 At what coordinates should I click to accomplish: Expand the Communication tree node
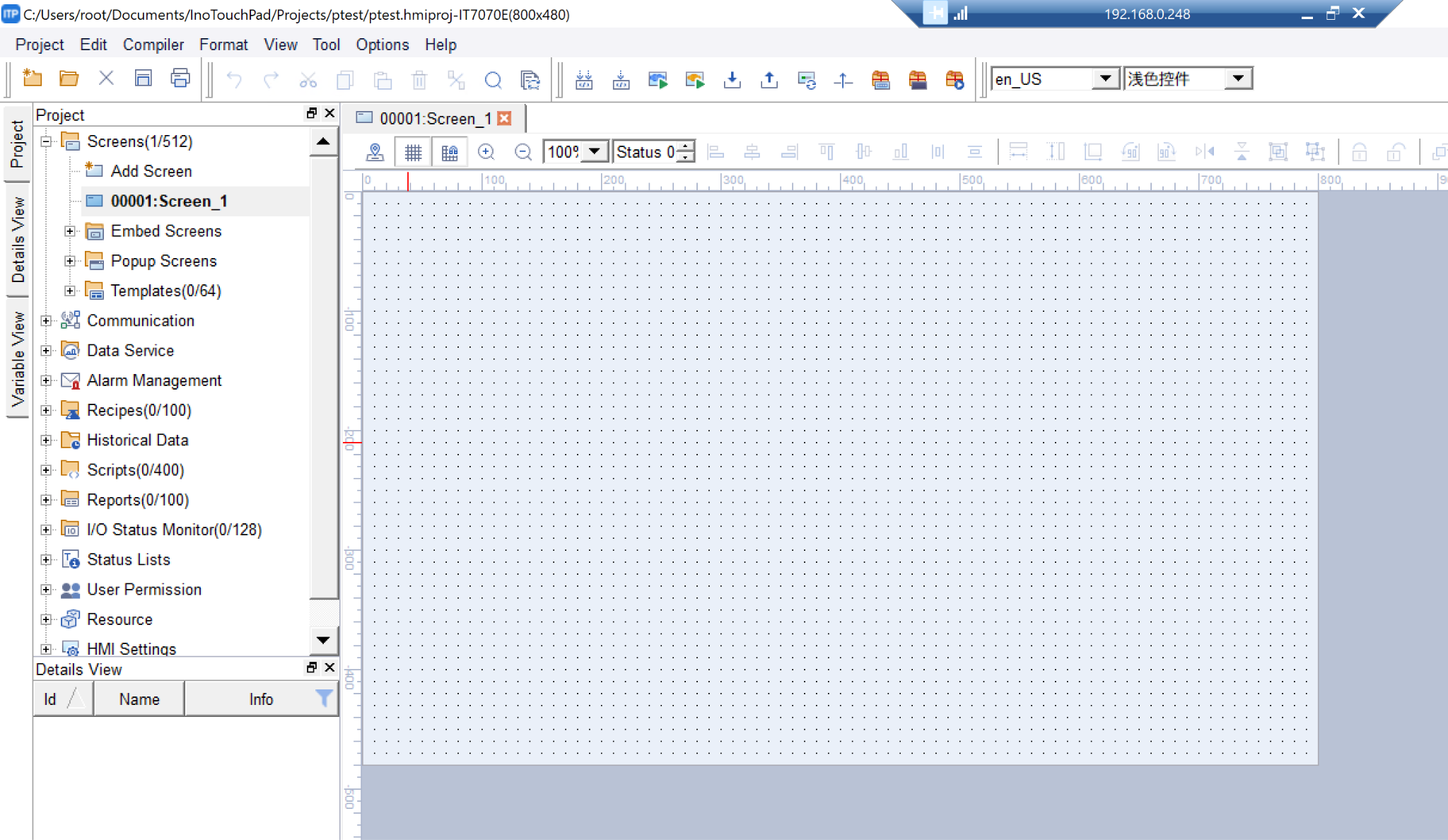click(x=47, y=321)
